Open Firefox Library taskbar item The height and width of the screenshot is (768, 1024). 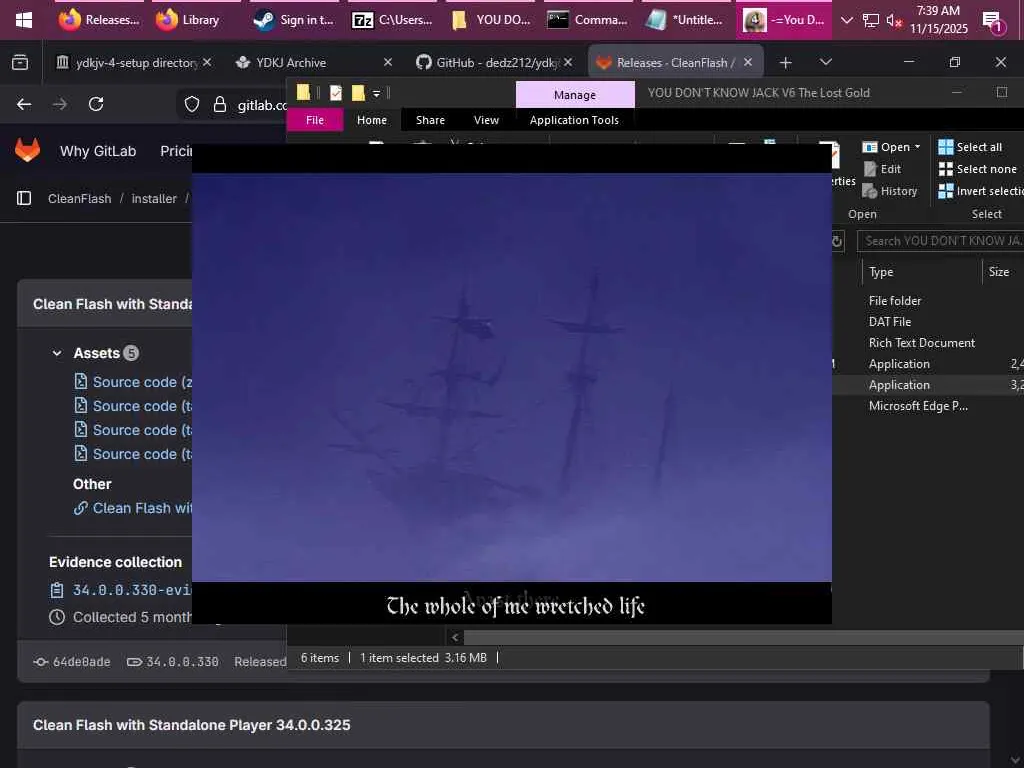coord(188,20)
